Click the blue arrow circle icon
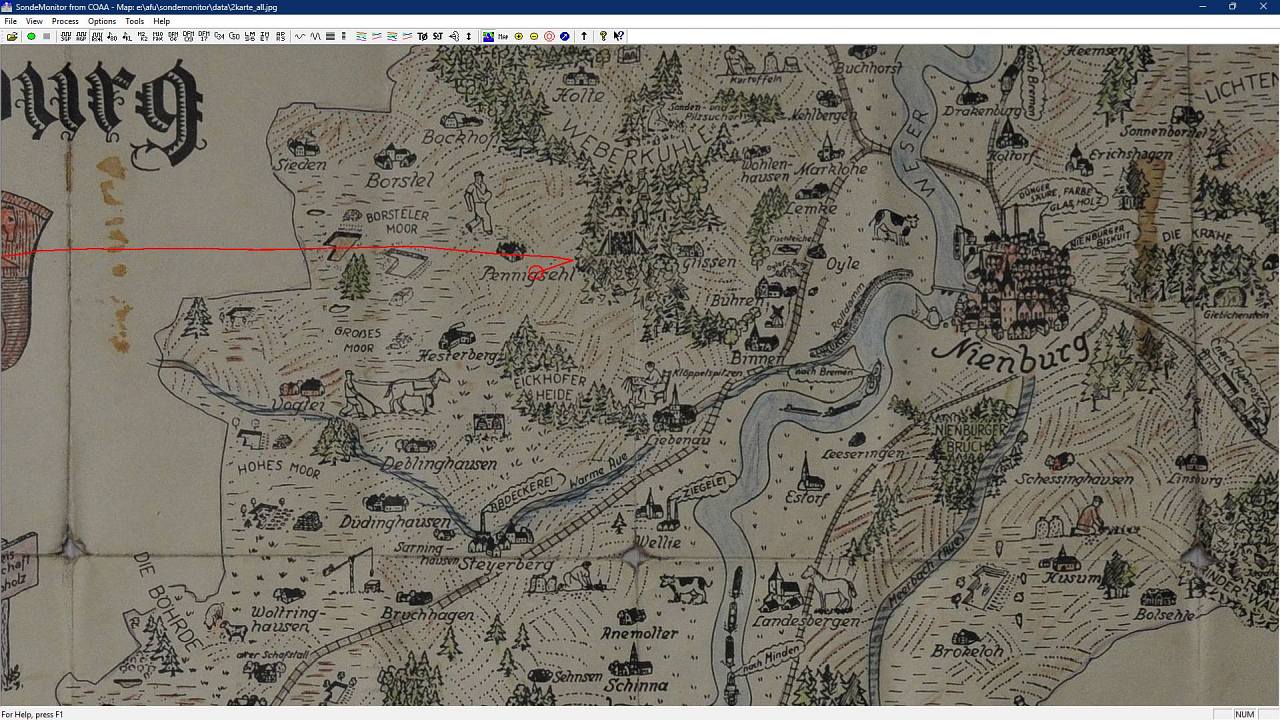Image resolution: width=1280 pixels, height=720 pixels. (565, 36)
